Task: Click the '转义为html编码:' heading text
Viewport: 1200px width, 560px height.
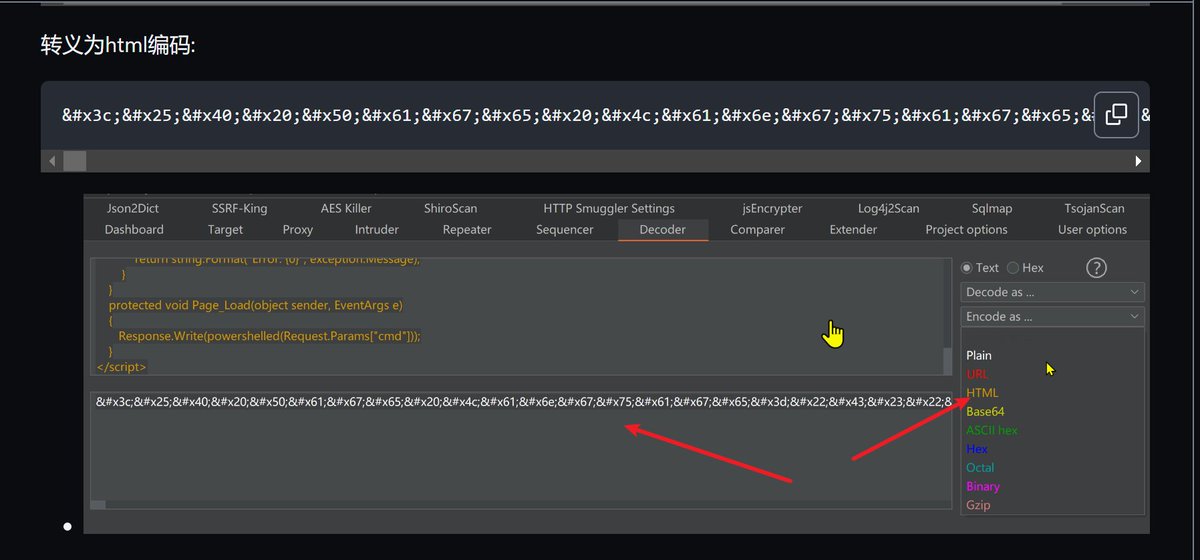Action: [119, 45]
